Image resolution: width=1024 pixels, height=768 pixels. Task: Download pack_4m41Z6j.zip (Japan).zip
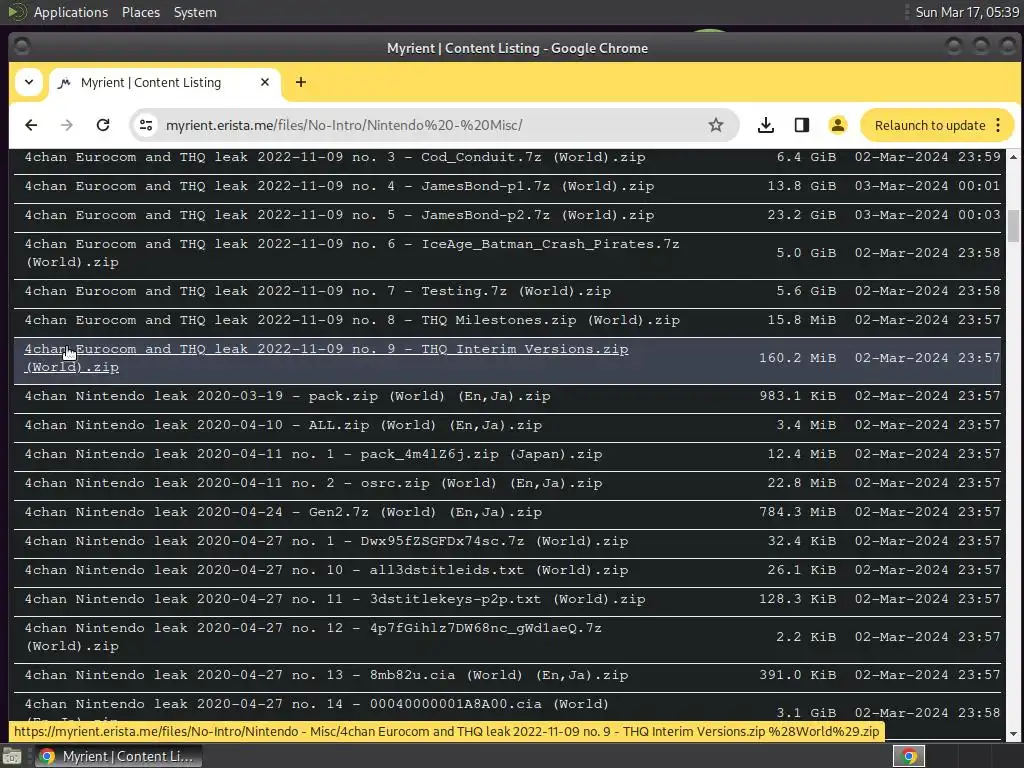click(313, 454)
